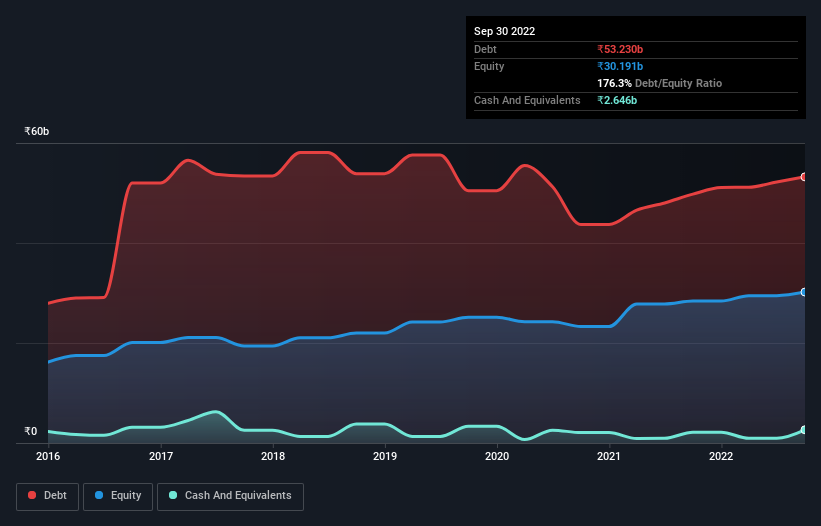
Task: Toggle the Debt series legend button
Action: pyautogui.click(x=48, y=496)
